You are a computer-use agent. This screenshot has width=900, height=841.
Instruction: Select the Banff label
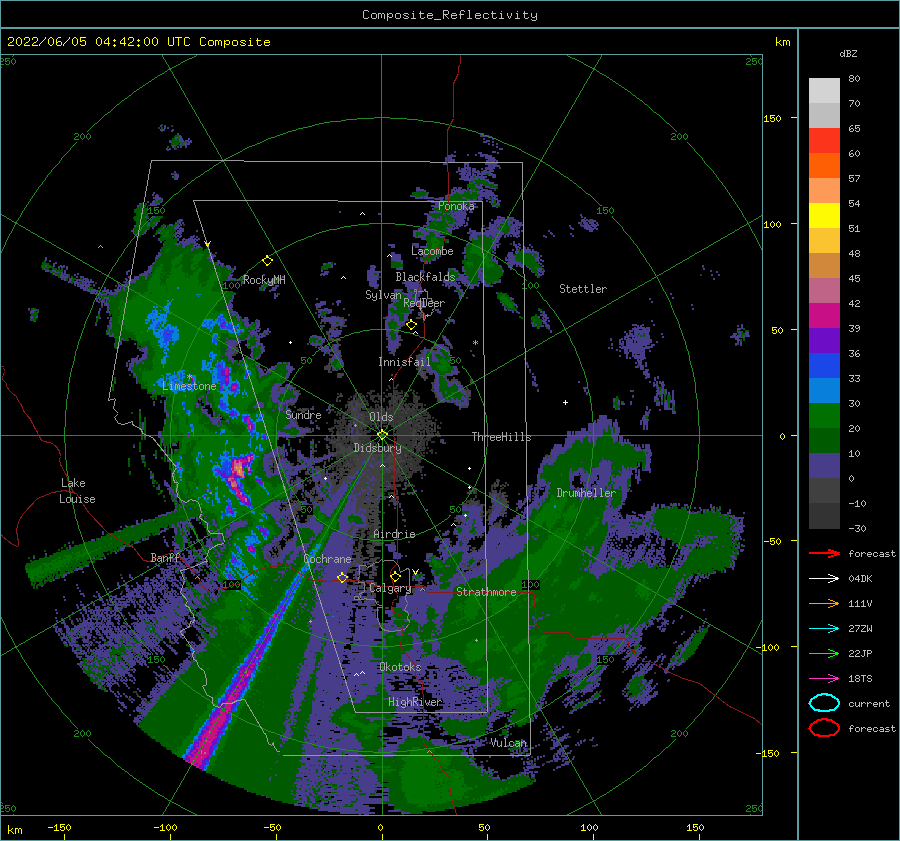point(165,558)
